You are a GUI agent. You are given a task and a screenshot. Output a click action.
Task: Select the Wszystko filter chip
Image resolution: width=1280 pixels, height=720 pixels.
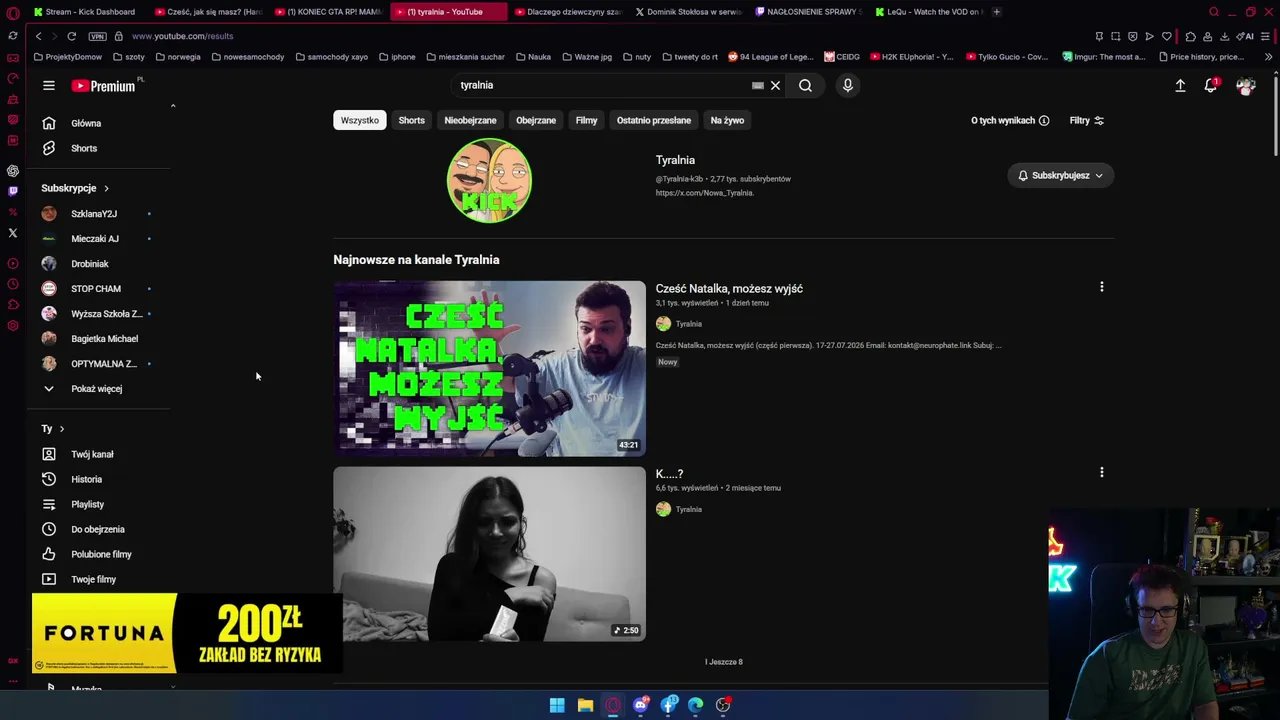click(x=359, y=120)
